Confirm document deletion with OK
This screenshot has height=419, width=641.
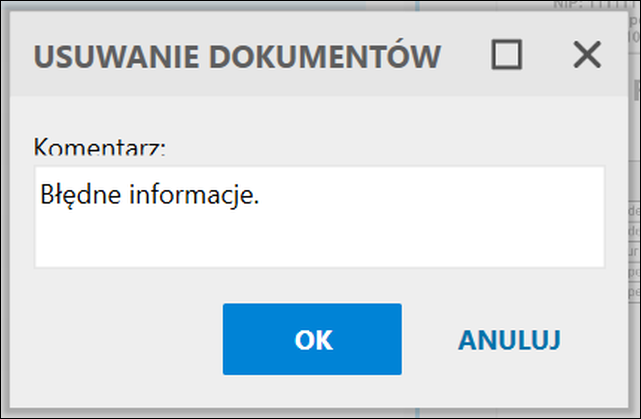[x=312, y=339]
